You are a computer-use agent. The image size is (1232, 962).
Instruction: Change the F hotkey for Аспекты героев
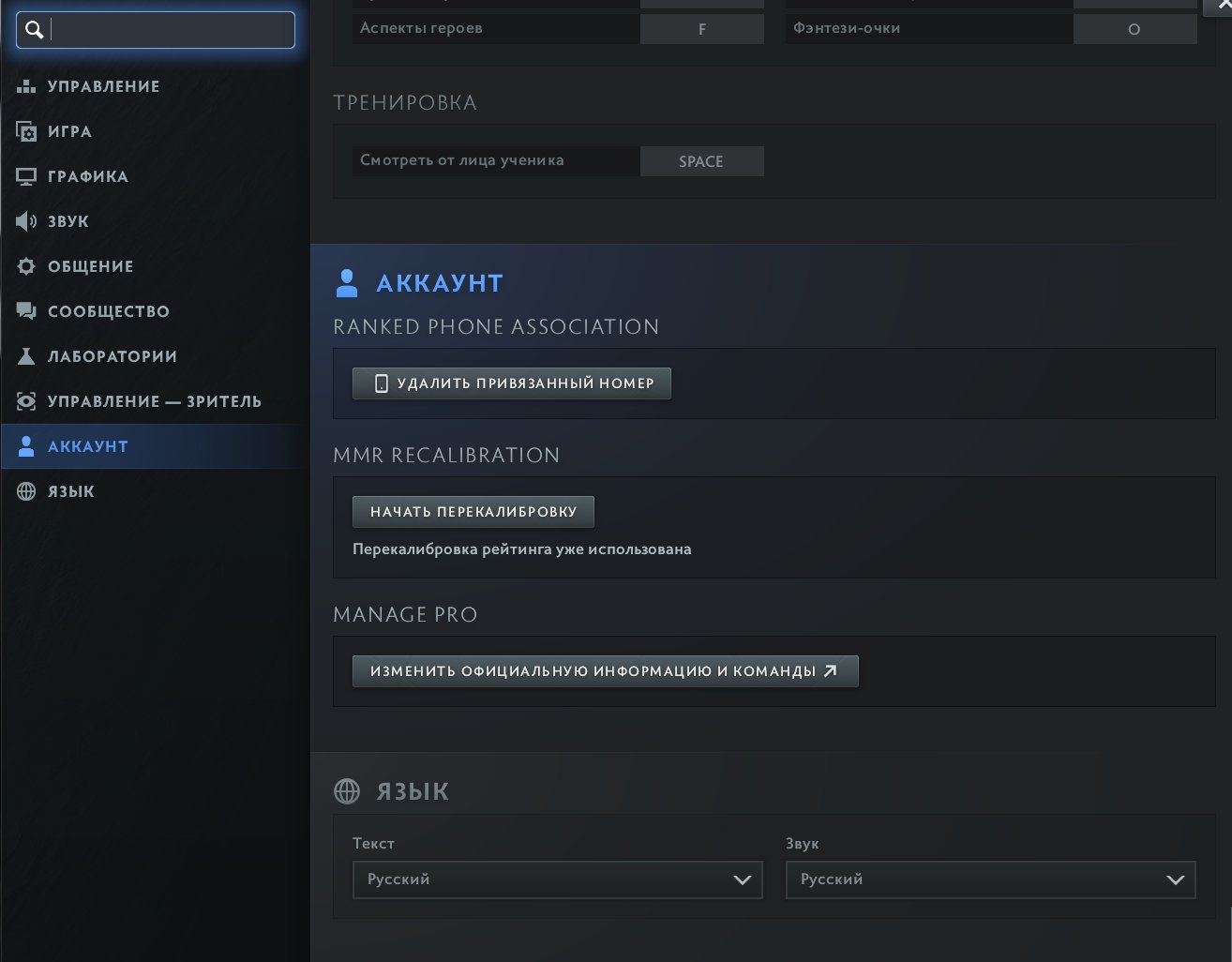point(701,29)
